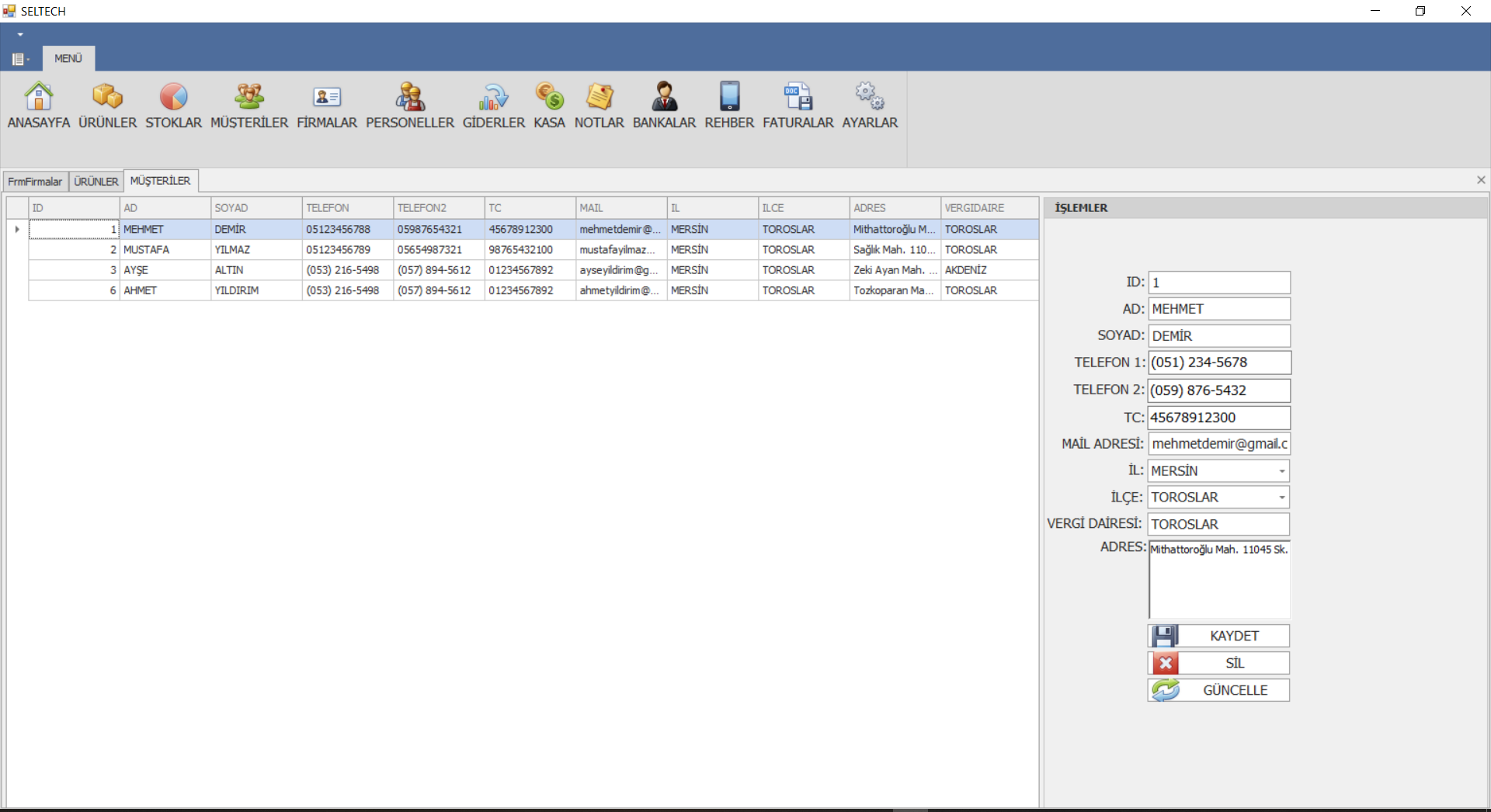Image resolution: width=1491 pixels, height=812 pixels.
Task: Select the KASA cash register icon
Action: 548,105
